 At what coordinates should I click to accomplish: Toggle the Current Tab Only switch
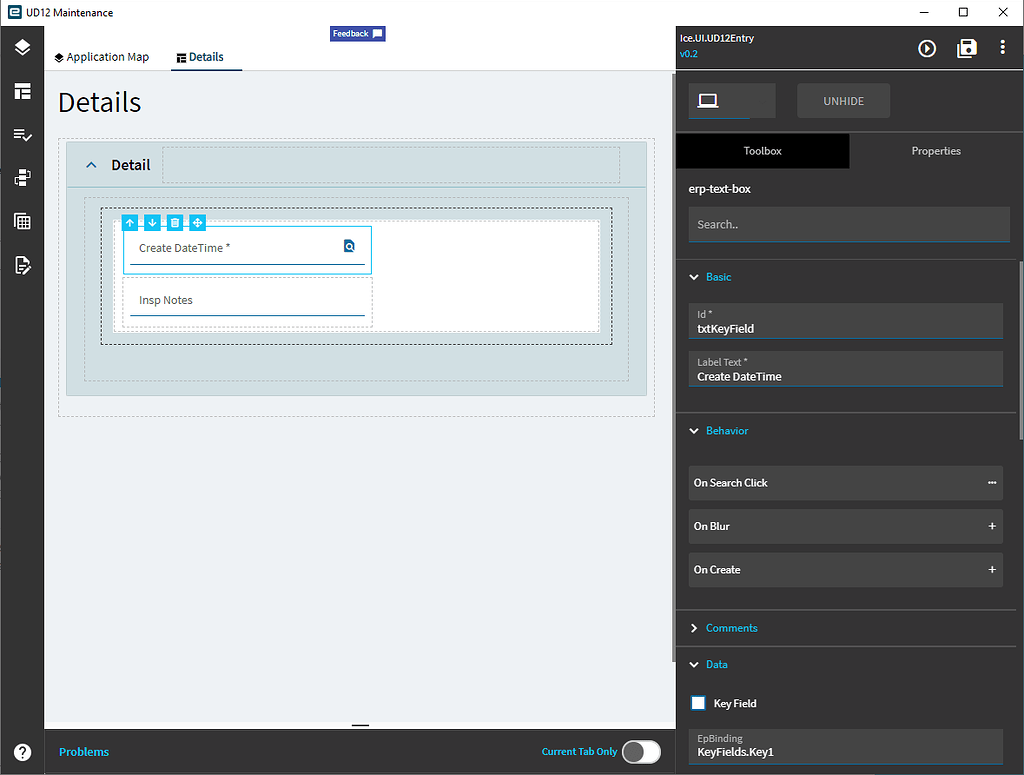[x=641, y=751]
